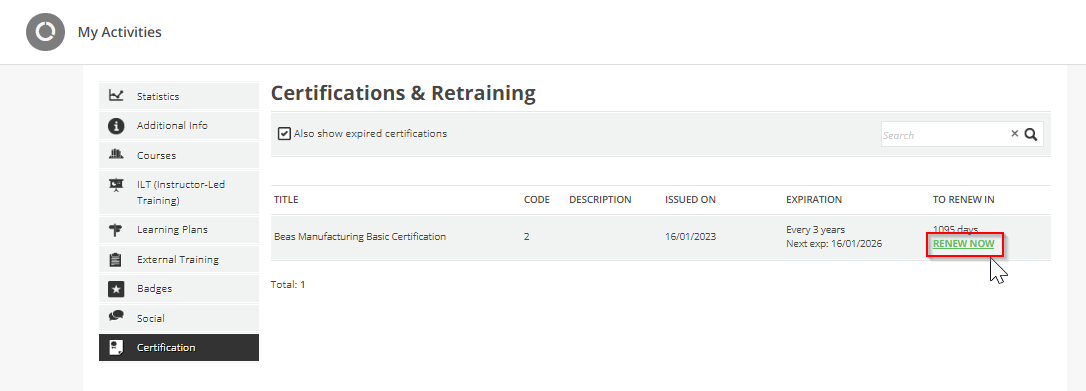Click the Additional Info icon
Screen dimensions: 1086x391
coord(116,125)
